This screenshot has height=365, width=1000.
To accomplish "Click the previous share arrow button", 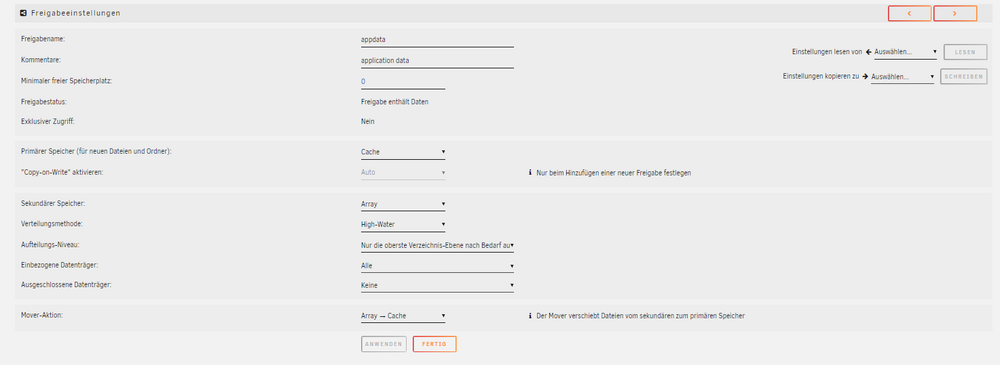I will coord(909,13).
